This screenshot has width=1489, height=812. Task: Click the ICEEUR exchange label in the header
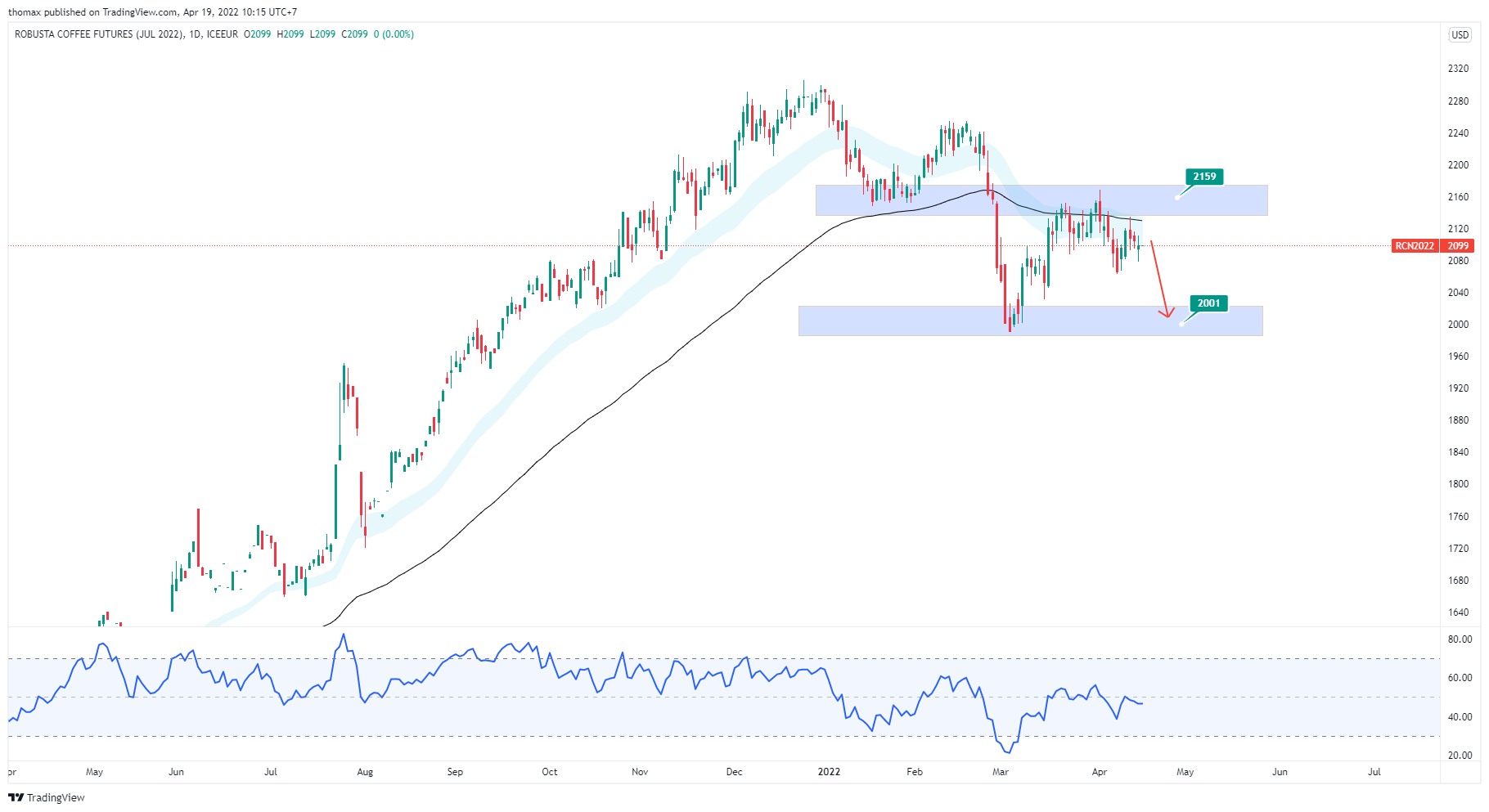(222, 34)
